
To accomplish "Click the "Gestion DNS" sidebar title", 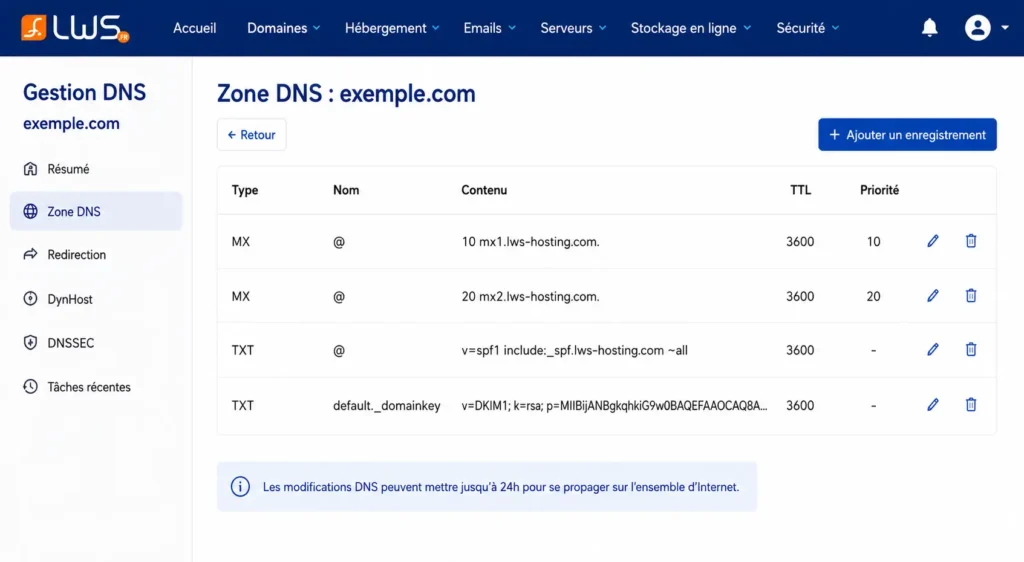I will click(x=84, y=92).
